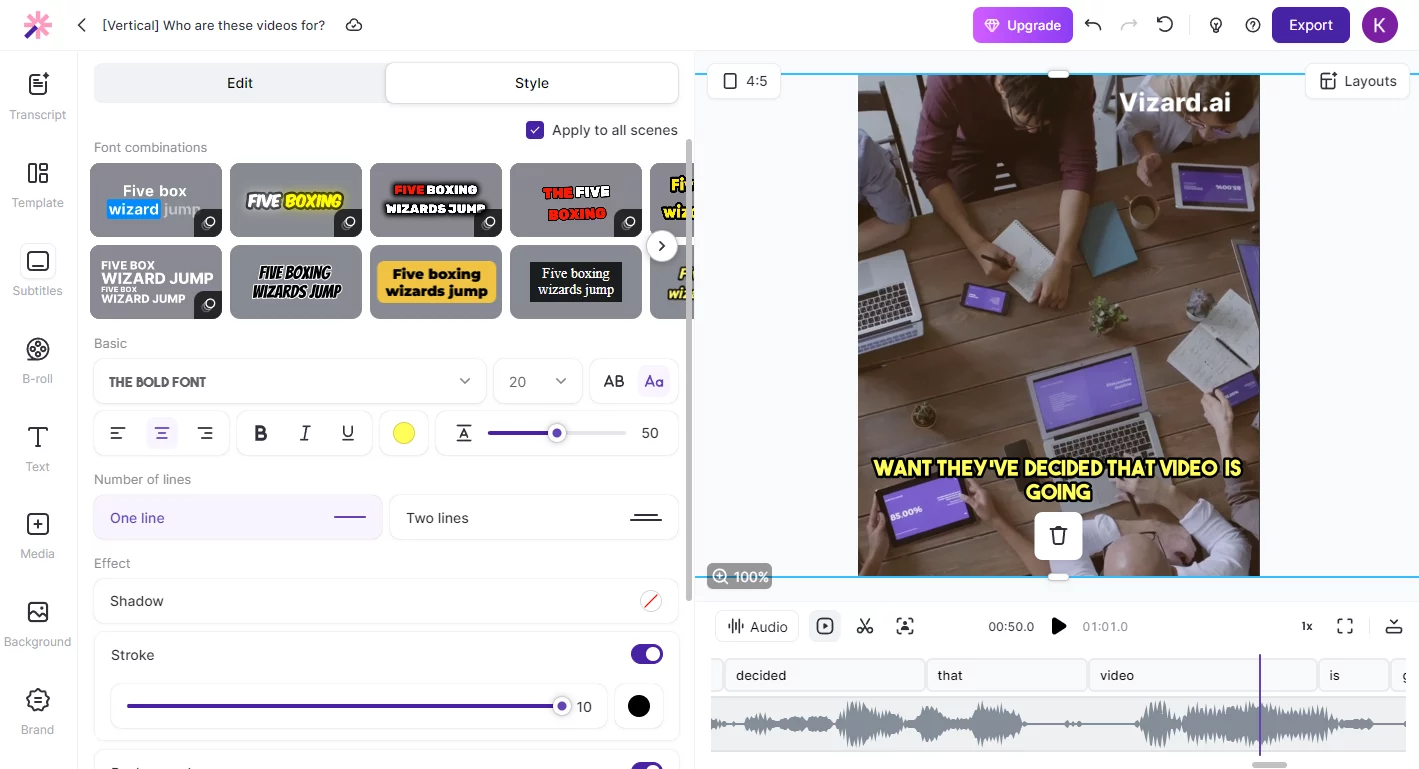Open the 4:5 aspect ratio selector
This screenshot has height=769, width=1419.
(744, 81)
